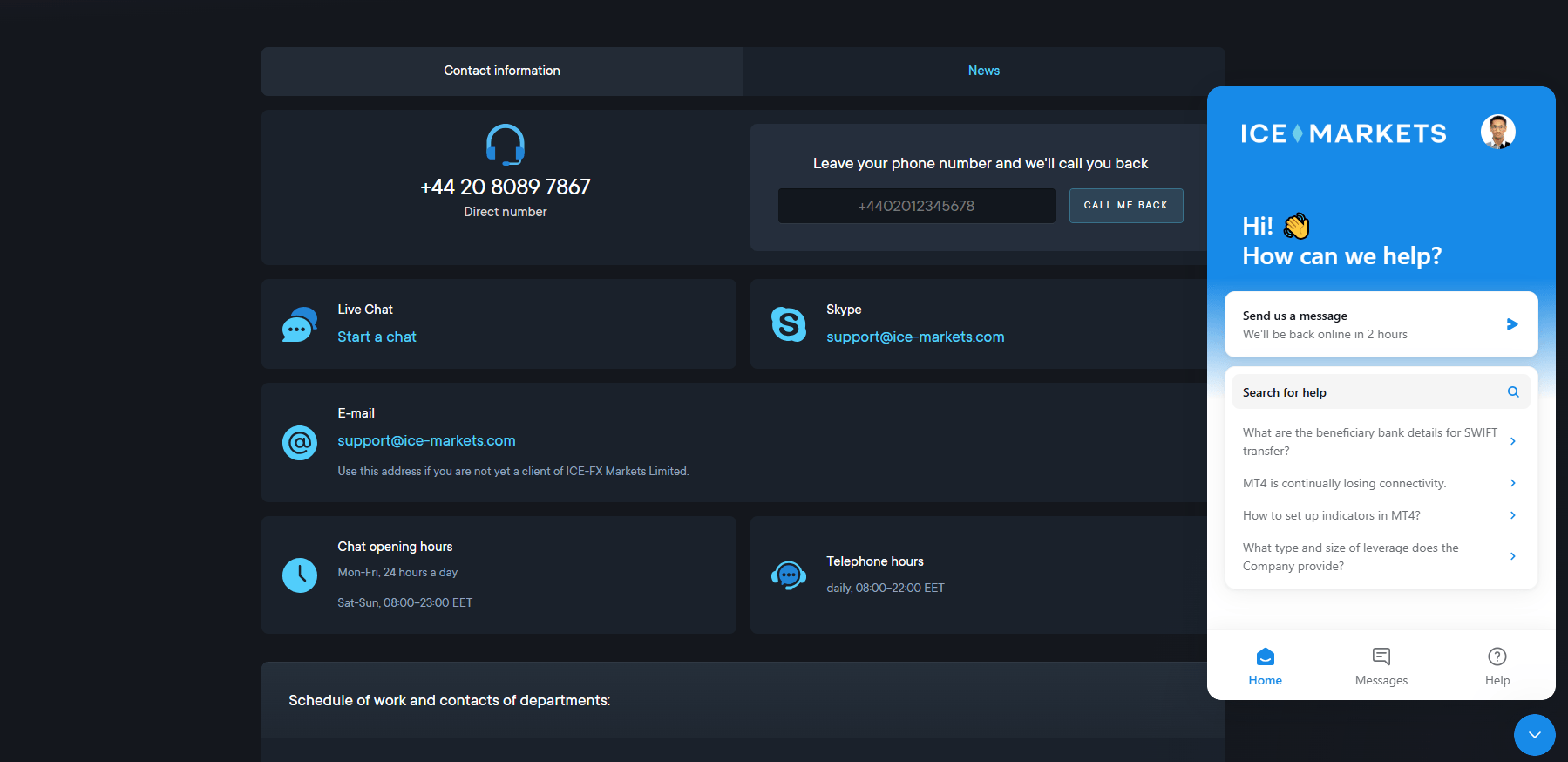The height and width of the screenshot is (762, 1568).
Task: Open the News tab
Action: [984, 71]
